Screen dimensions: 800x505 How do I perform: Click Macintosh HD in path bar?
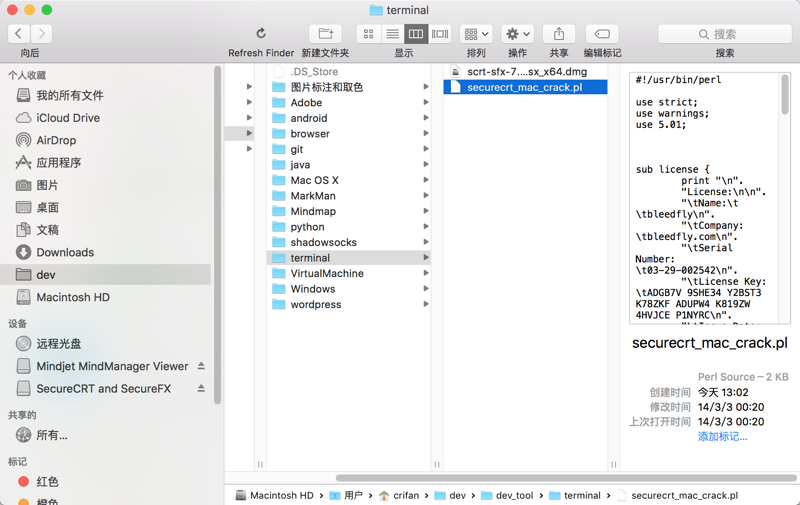(x=275, y=495)
